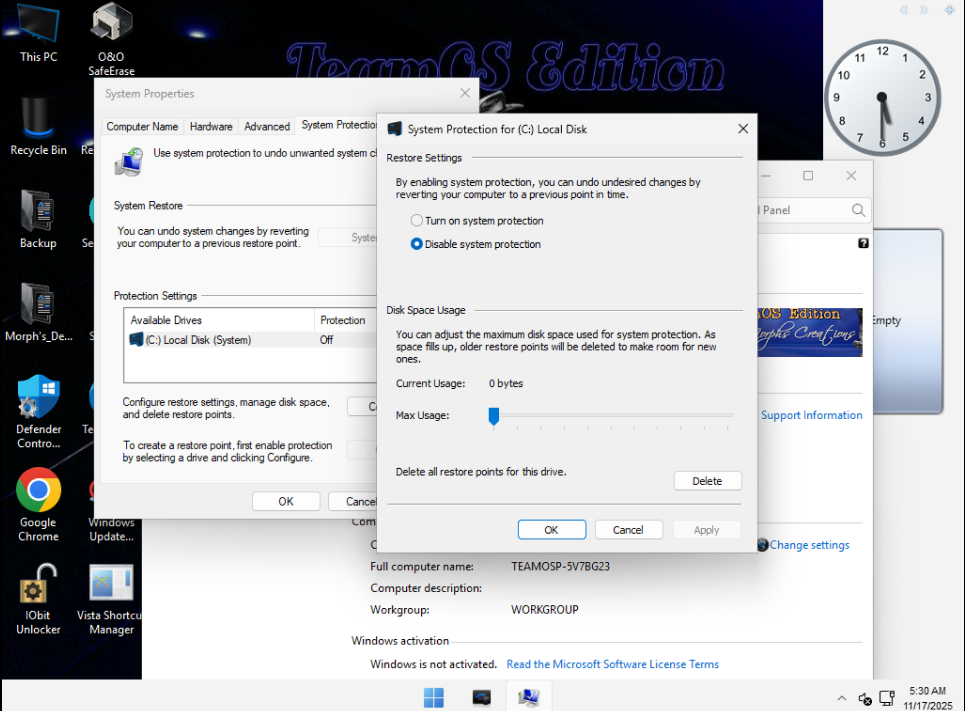The width and height of the screenshot is (965, 711).
Task: Open the Backup desktop icon
Action: coord(38,219)
